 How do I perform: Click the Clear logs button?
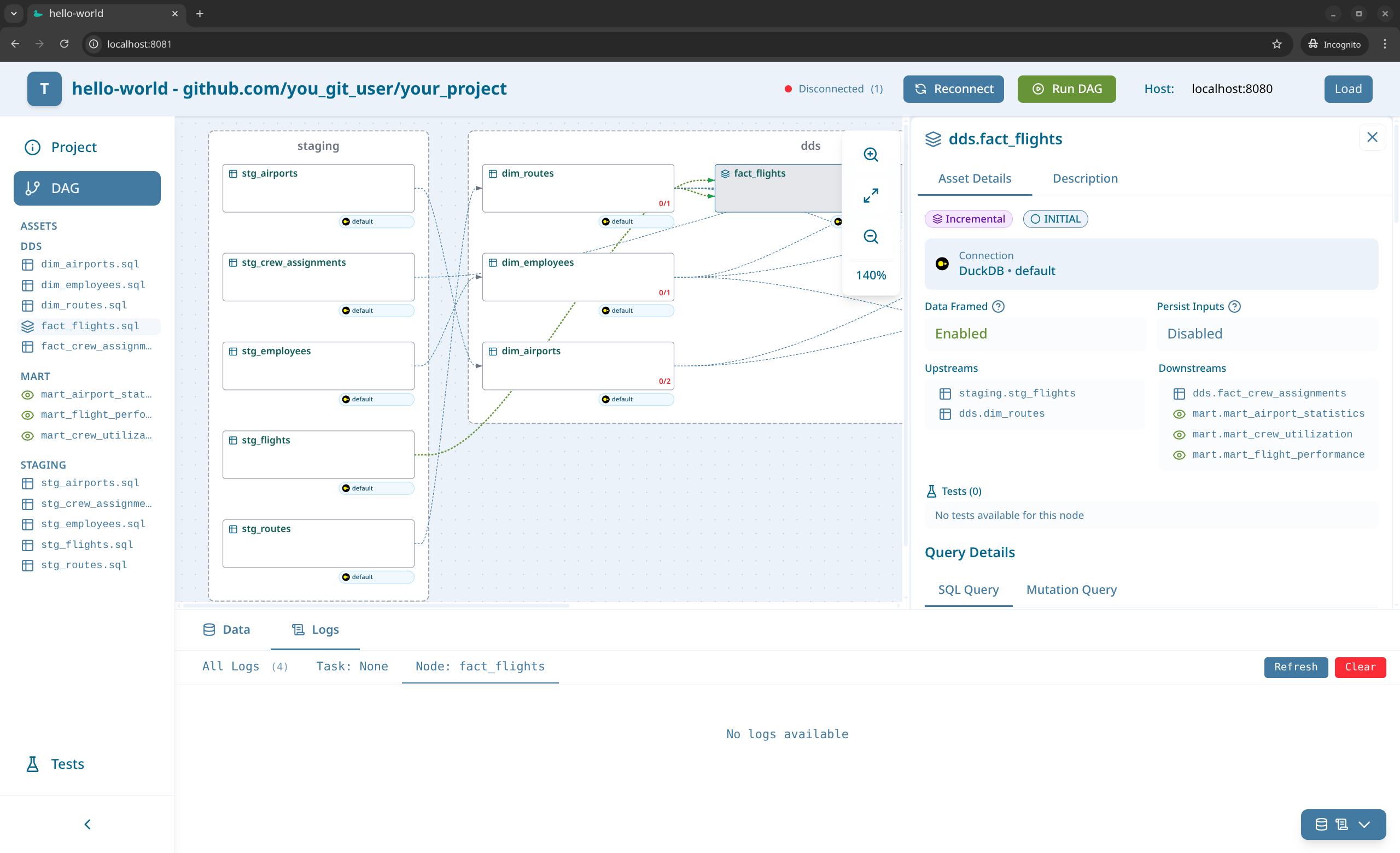tap(1360, 667)
